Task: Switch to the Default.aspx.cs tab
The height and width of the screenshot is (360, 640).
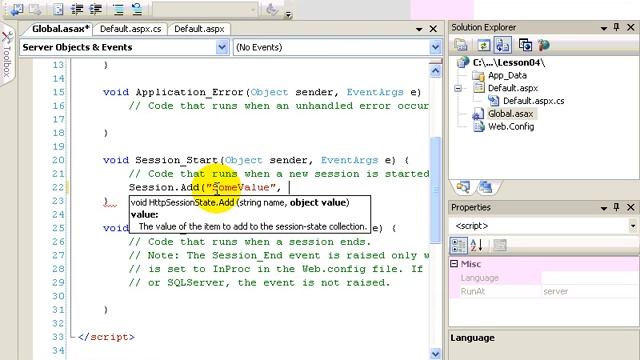Action: [131, 29]
